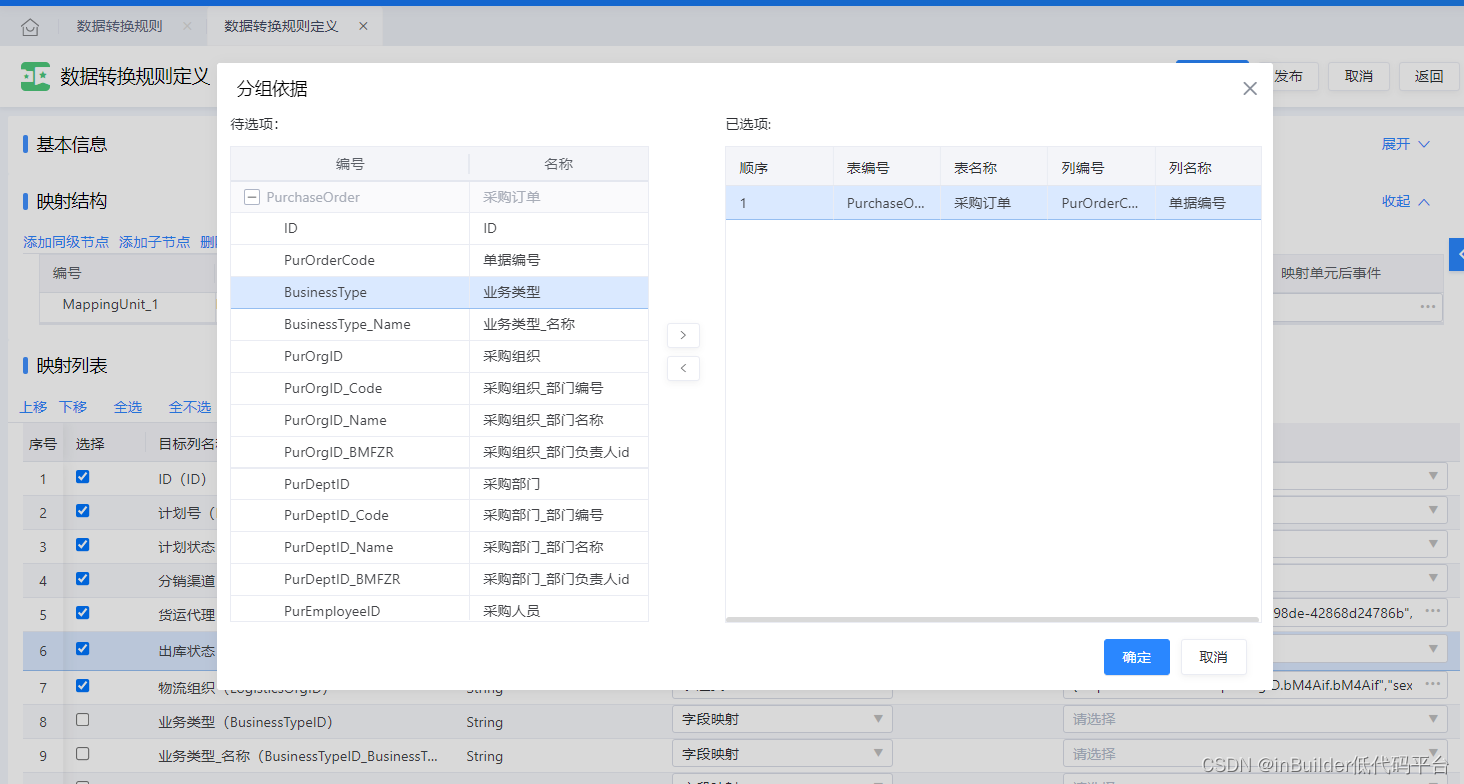The height and width of the screenshot is (784, 1464).
Task: Click the 添加子节点 link
Action: 154,242
